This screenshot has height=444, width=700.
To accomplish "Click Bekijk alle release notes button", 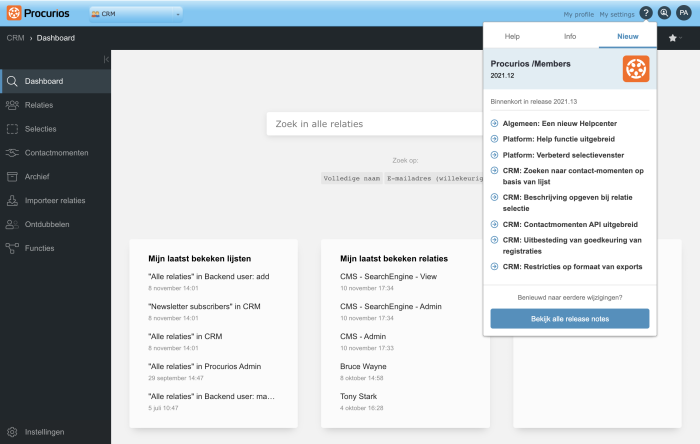I will tap(570, 319).
